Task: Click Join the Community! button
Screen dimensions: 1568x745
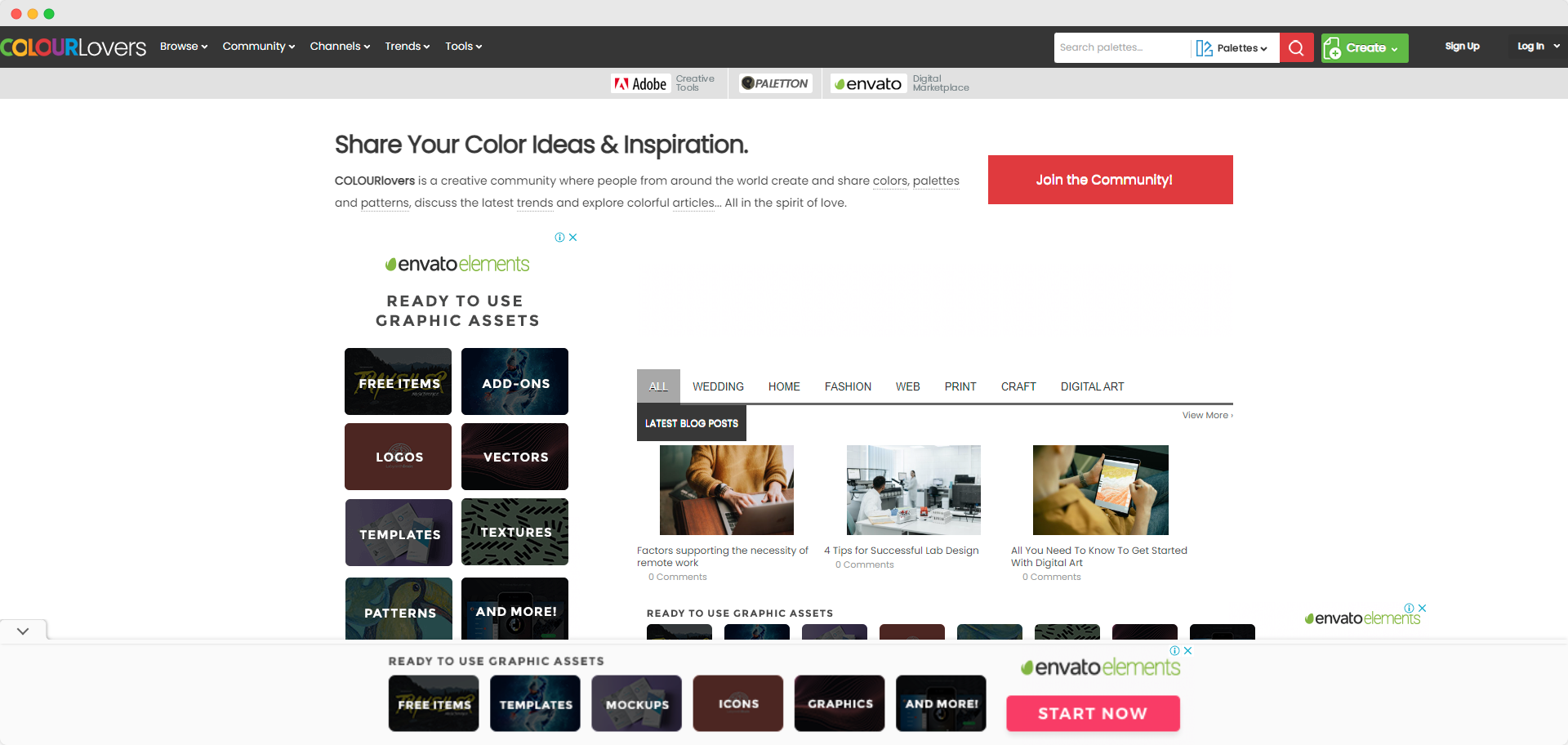Action: pyautogui.click(x=1111, y=180)
